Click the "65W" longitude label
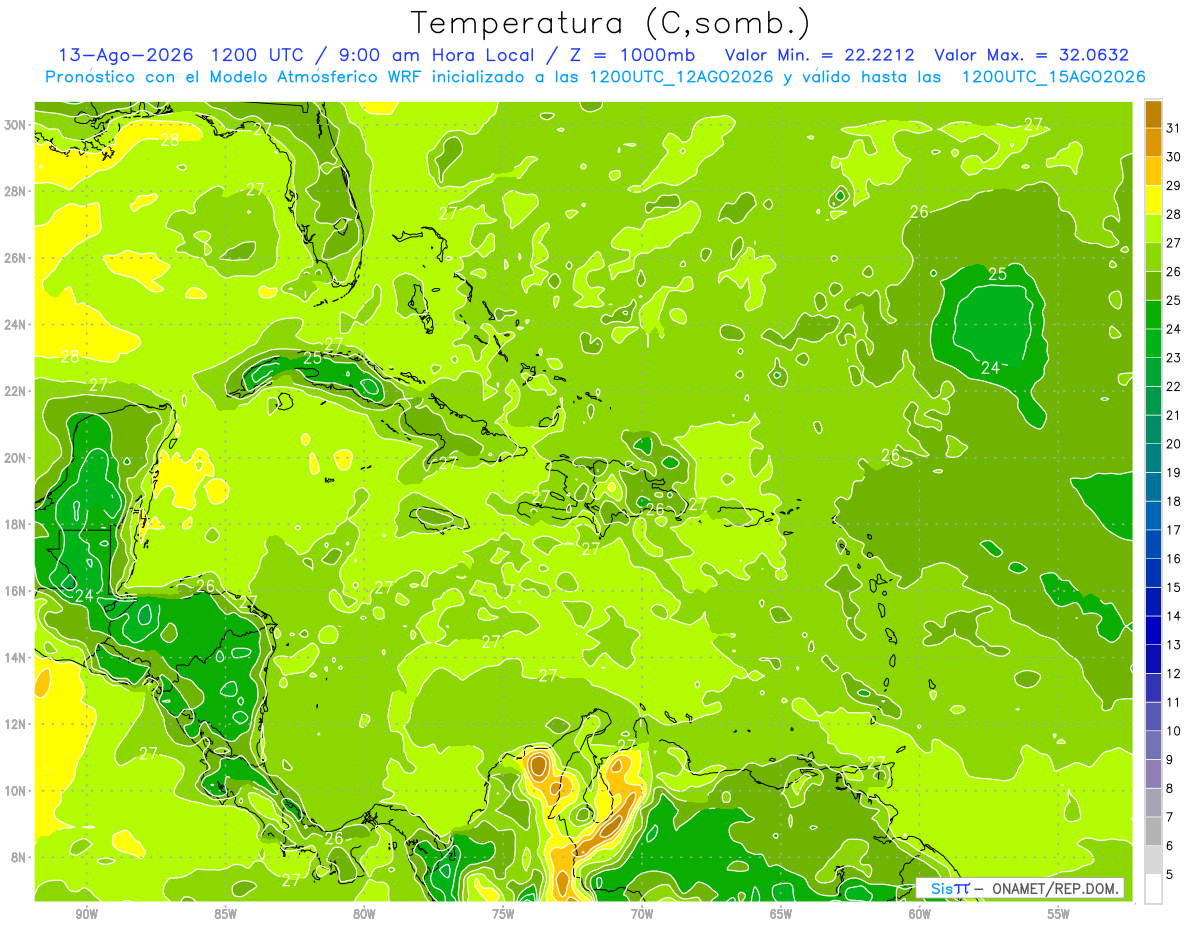The width and height of the screenshot is (1200, 927). [781, 915]
